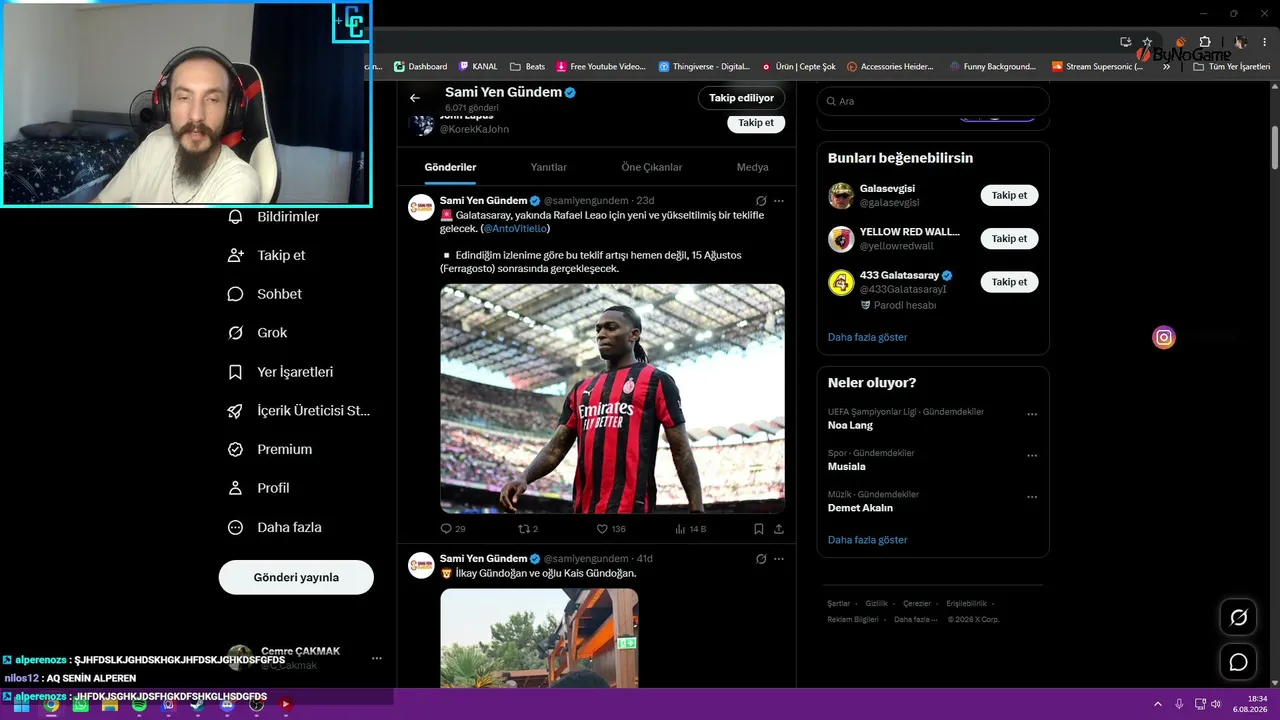Open Steam from the taskbar
This screenshot has width=1280, height=720.
(197, 705)
